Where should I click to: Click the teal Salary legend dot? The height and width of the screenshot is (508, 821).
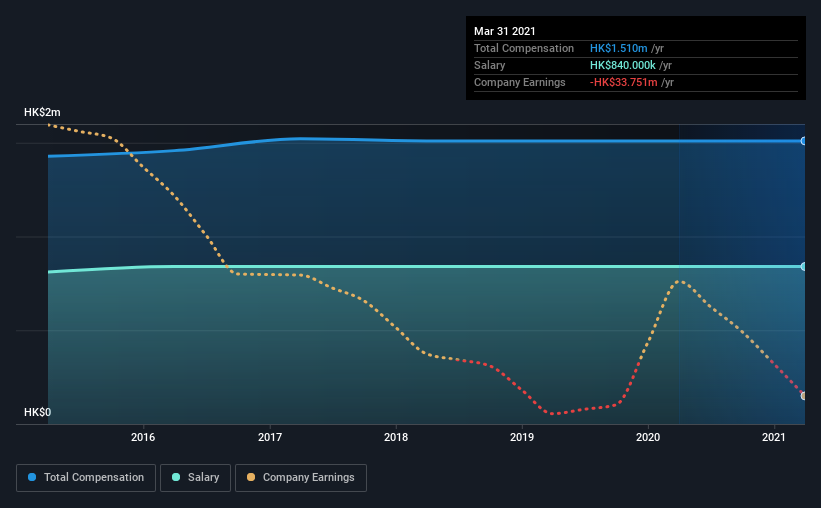point(176,477)
